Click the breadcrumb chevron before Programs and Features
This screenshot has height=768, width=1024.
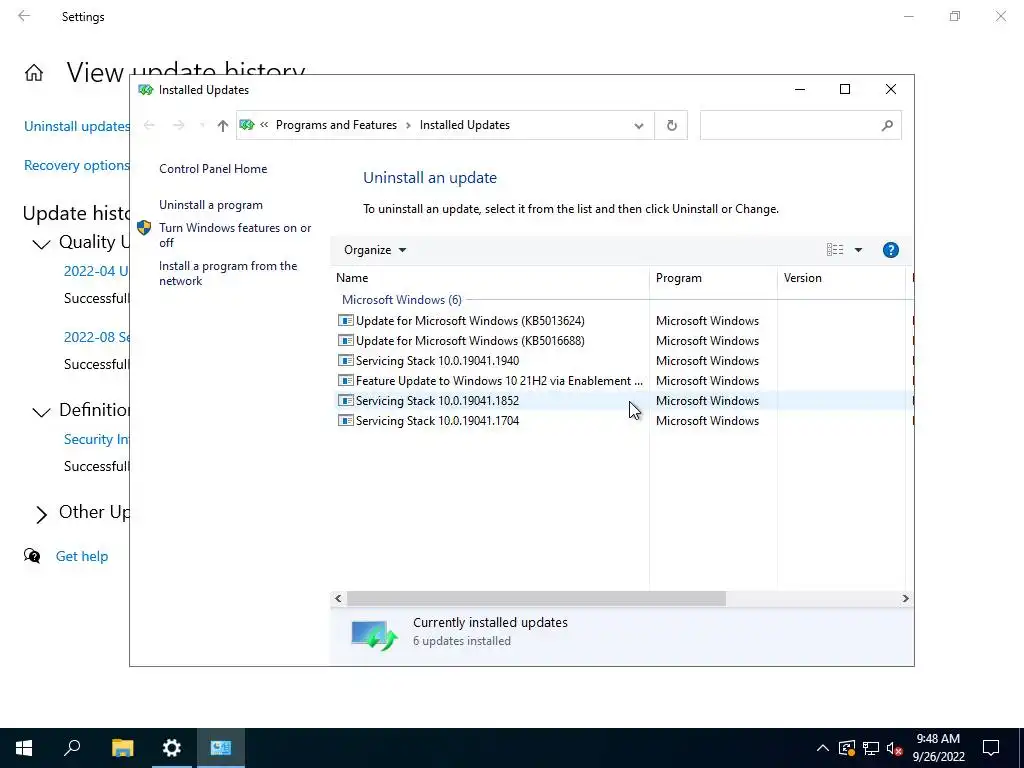tap(264, 125)
